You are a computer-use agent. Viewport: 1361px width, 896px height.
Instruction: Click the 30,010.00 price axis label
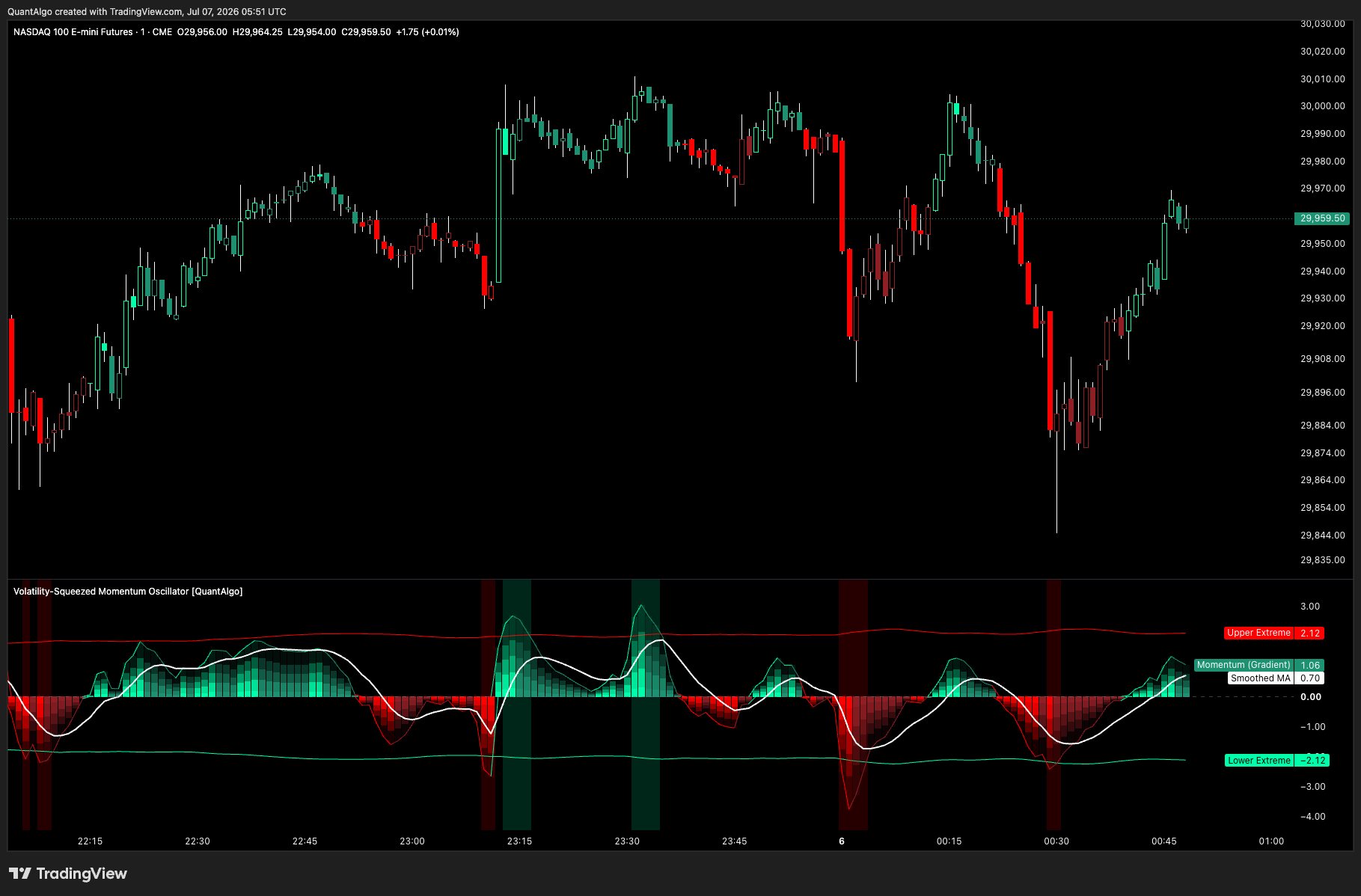click(x=1322, y=79)
